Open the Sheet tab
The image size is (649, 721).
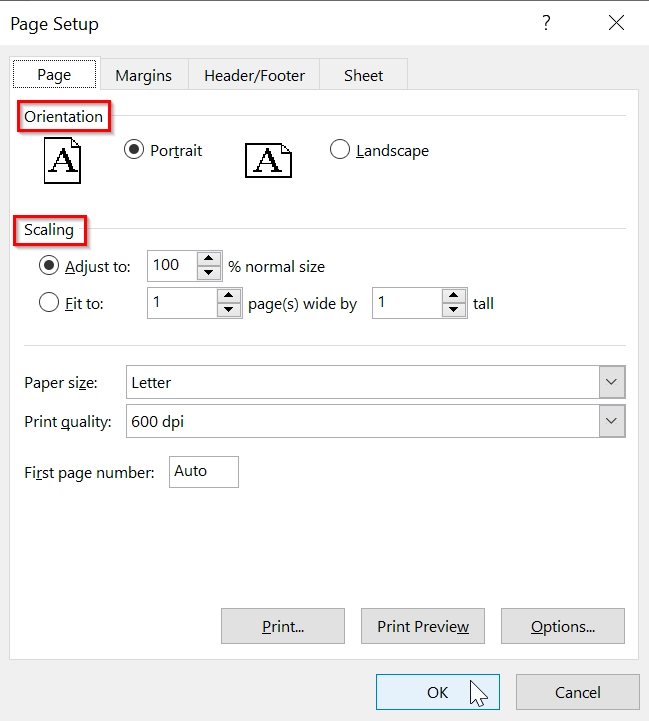point(363,75)
